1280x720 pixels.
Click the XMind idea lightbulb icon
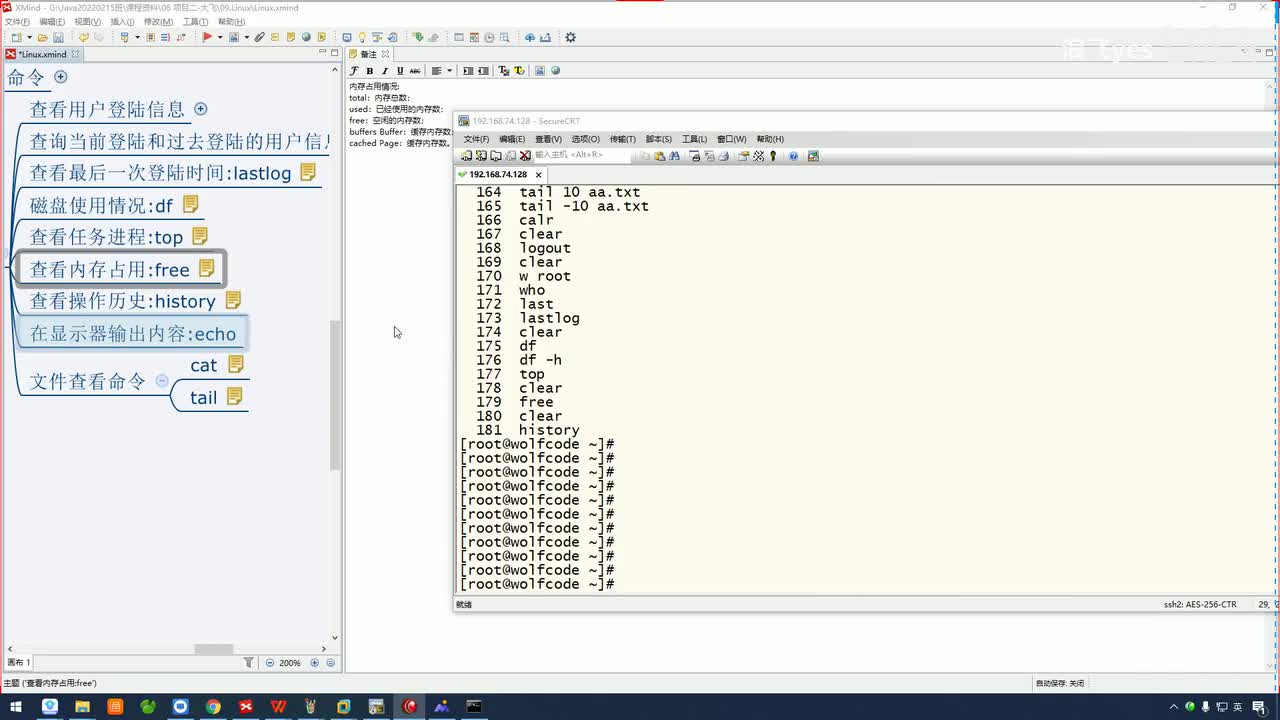[362, 38]
